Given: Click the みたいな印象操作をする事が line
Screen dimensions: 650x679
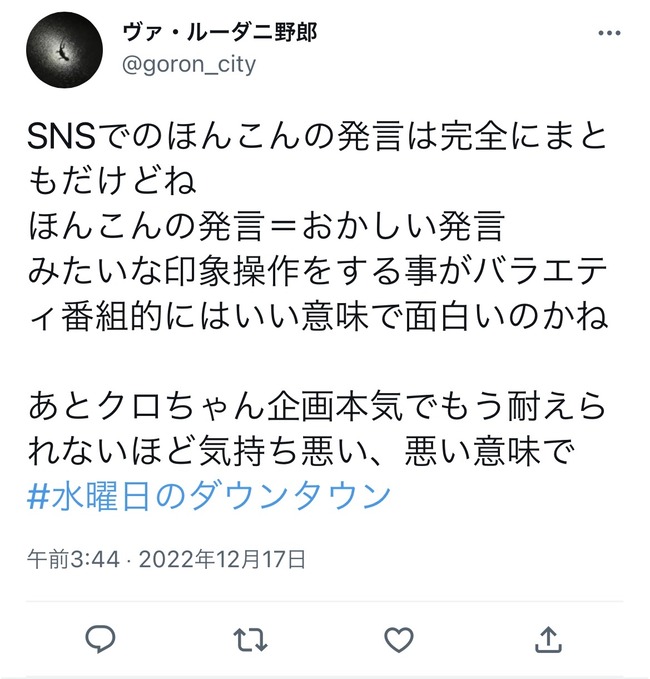Looking at the screenshot, I should [317, 272].
